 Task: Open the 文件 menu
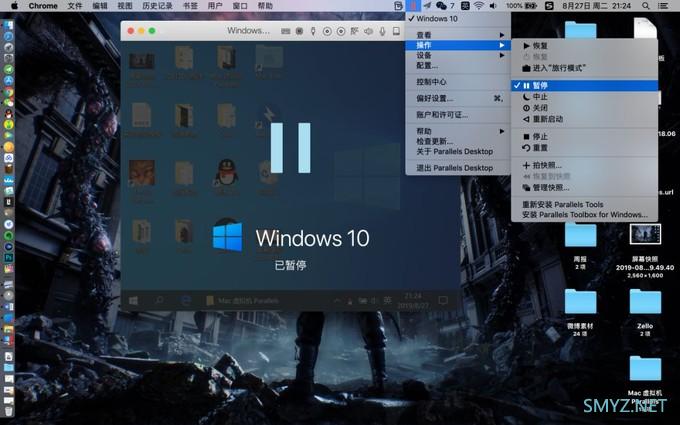[75, 6]
